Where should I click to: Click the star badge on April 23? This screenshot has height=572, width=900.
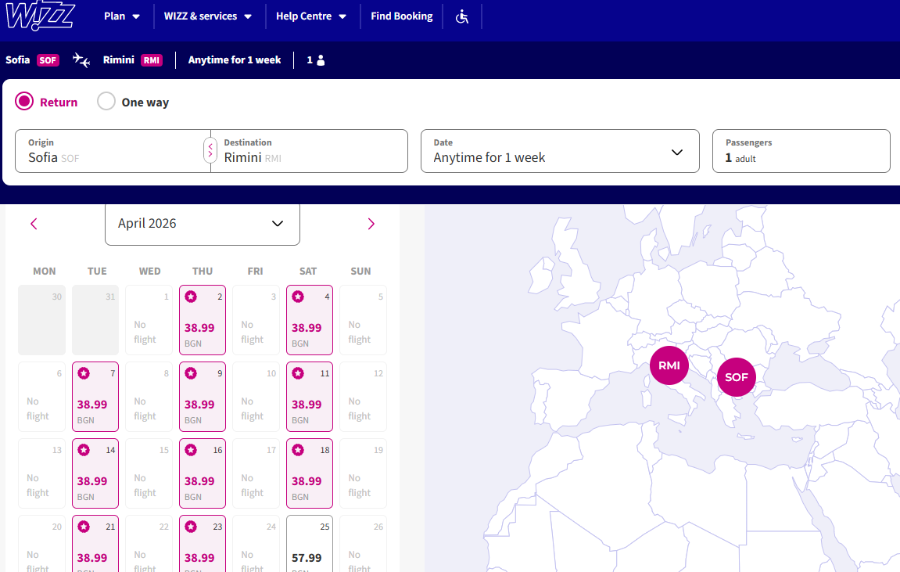(x=191, y=527)
